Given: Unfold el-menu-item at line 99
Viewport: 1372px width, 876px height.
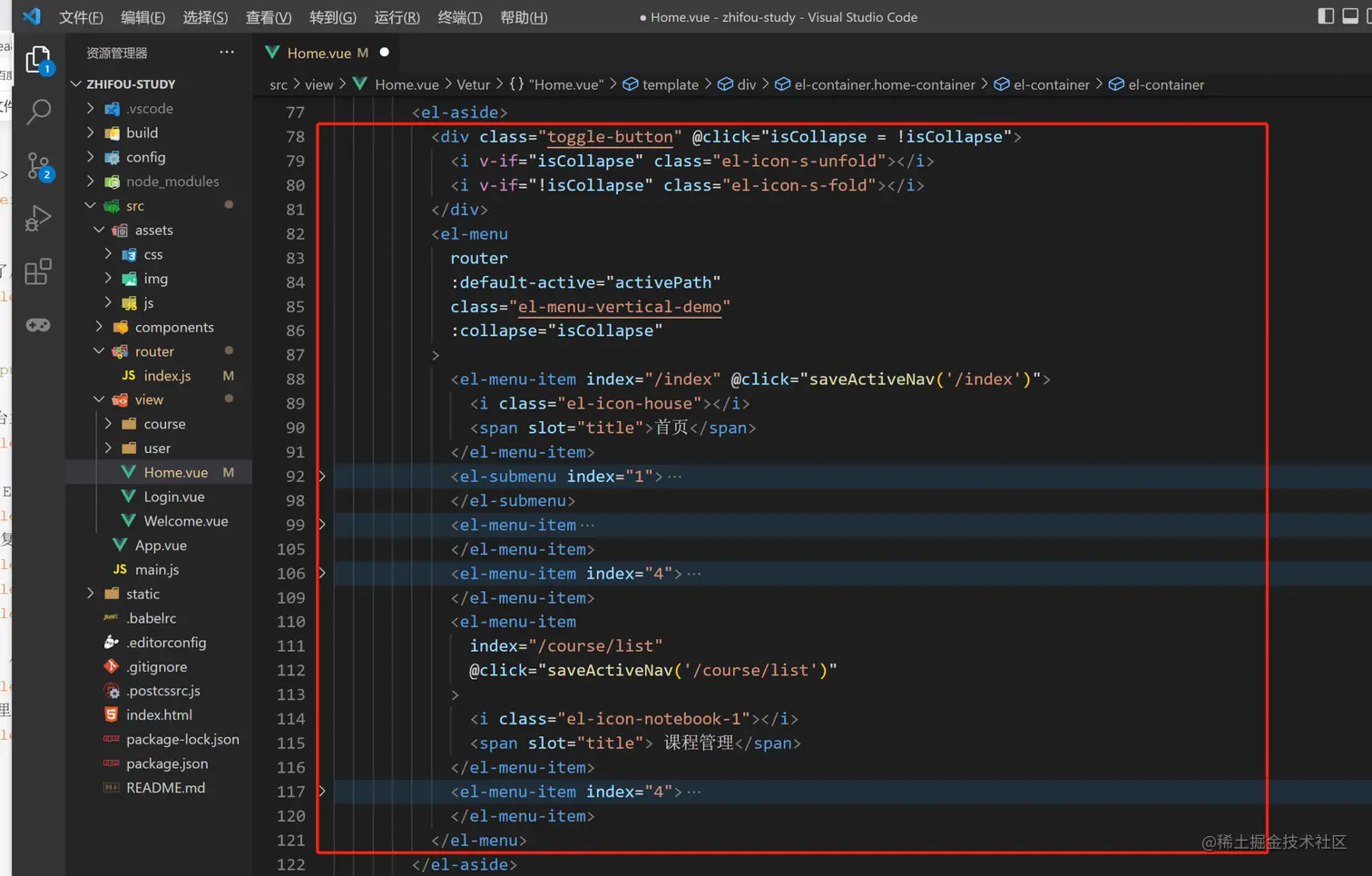Looking at the screenshot, I should point(322,525).
